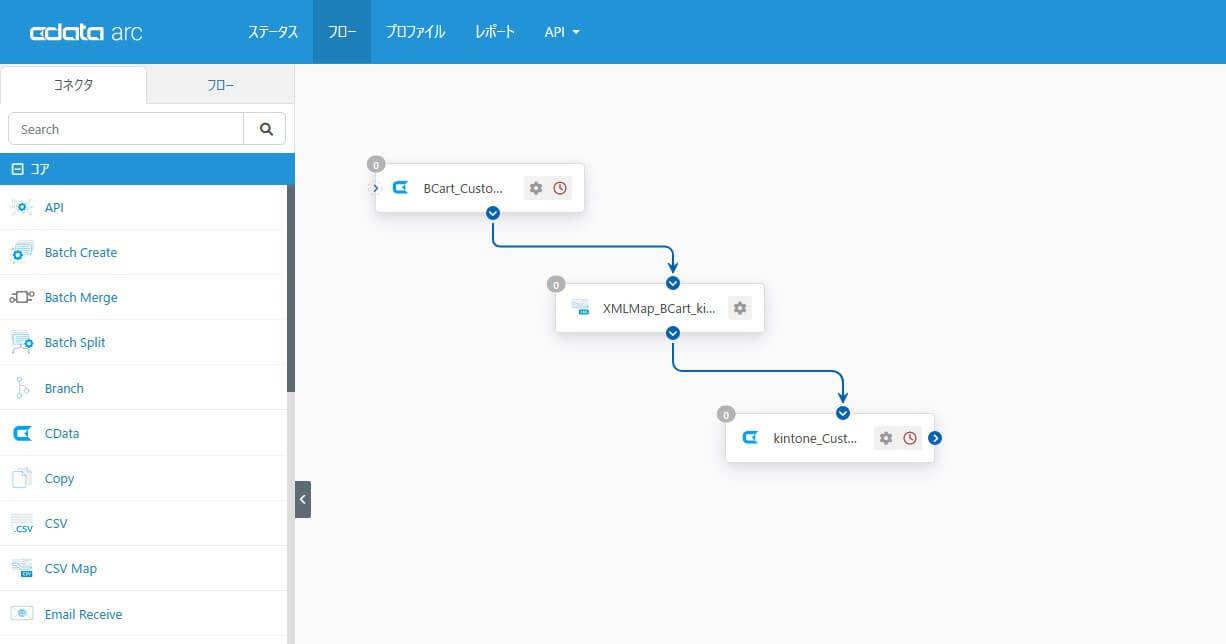Click the kintone_Cust... node counter badge
The height and width of the screenshot is (644, 1226).
[x=726, y=415]
